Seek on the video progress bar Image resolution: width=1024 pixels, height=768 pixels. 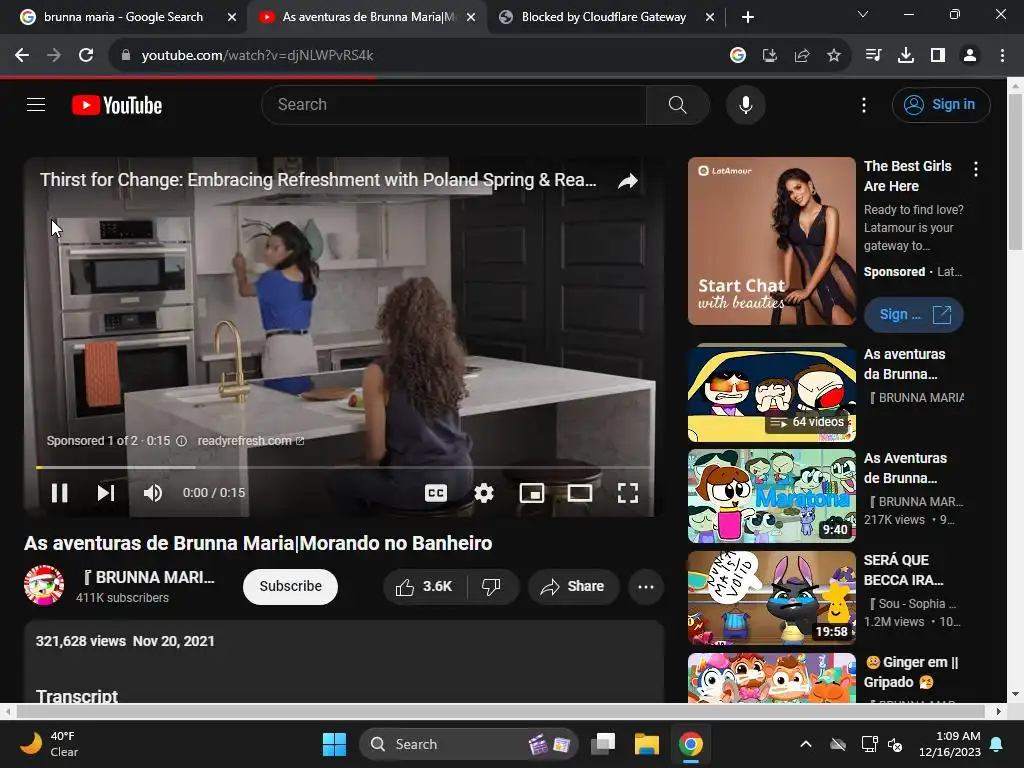[344, 467]
